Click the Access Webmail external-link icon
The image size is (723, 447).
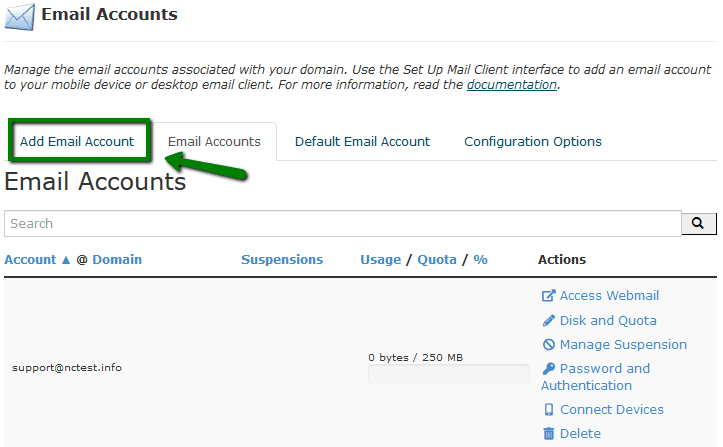[548, 296]
